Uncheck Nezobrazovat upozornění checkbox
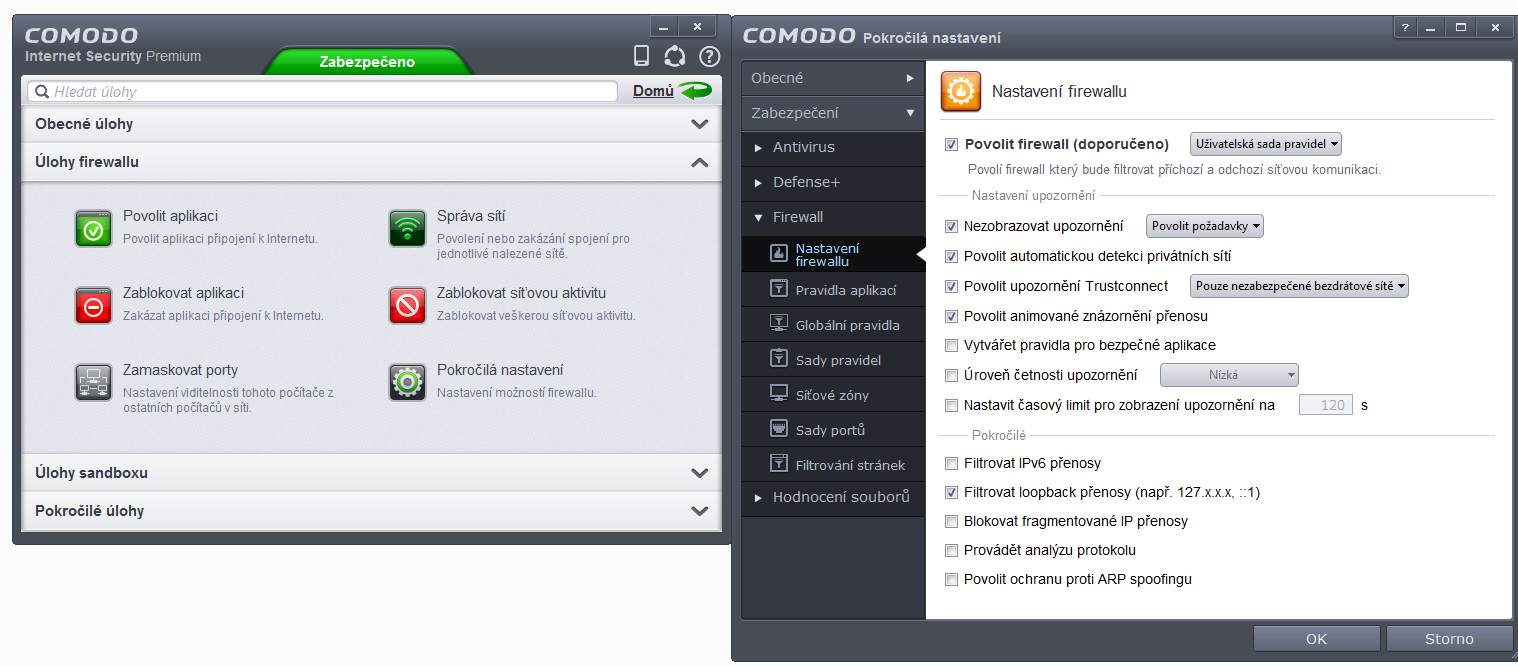 [x=952, y=227]
